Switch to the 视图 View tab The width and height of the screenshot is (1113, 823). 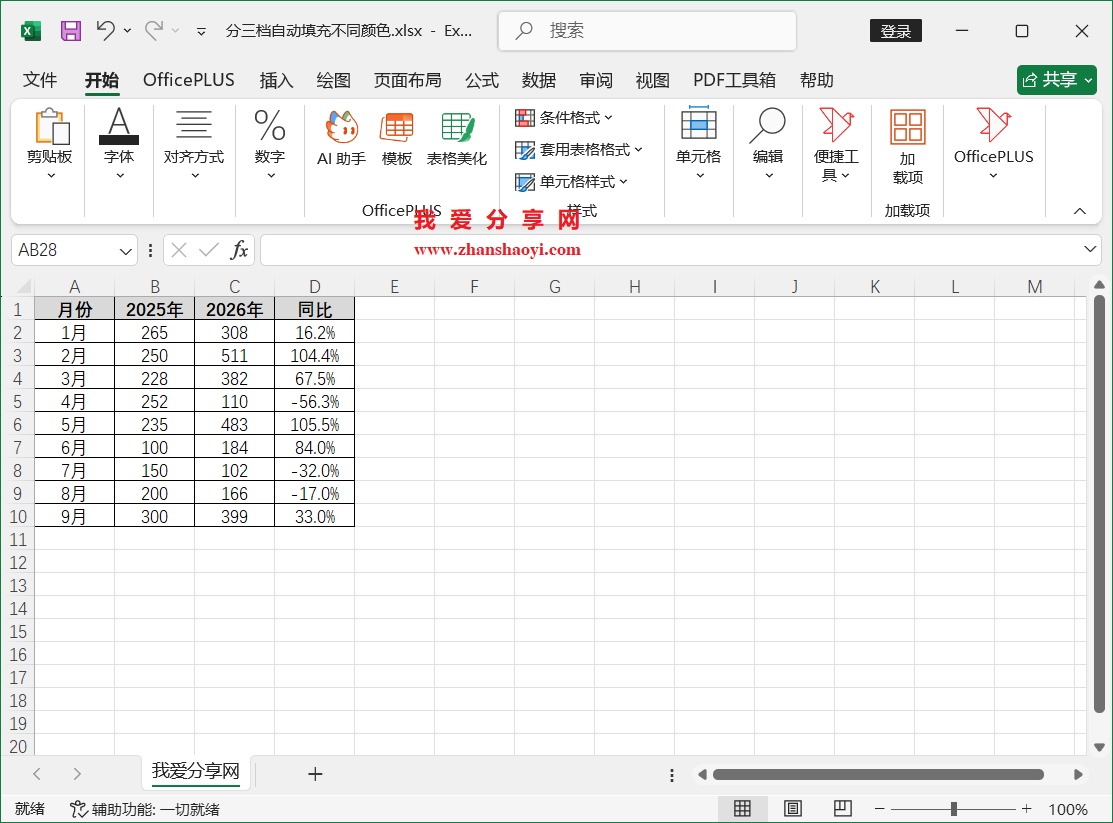coord(652,80)
